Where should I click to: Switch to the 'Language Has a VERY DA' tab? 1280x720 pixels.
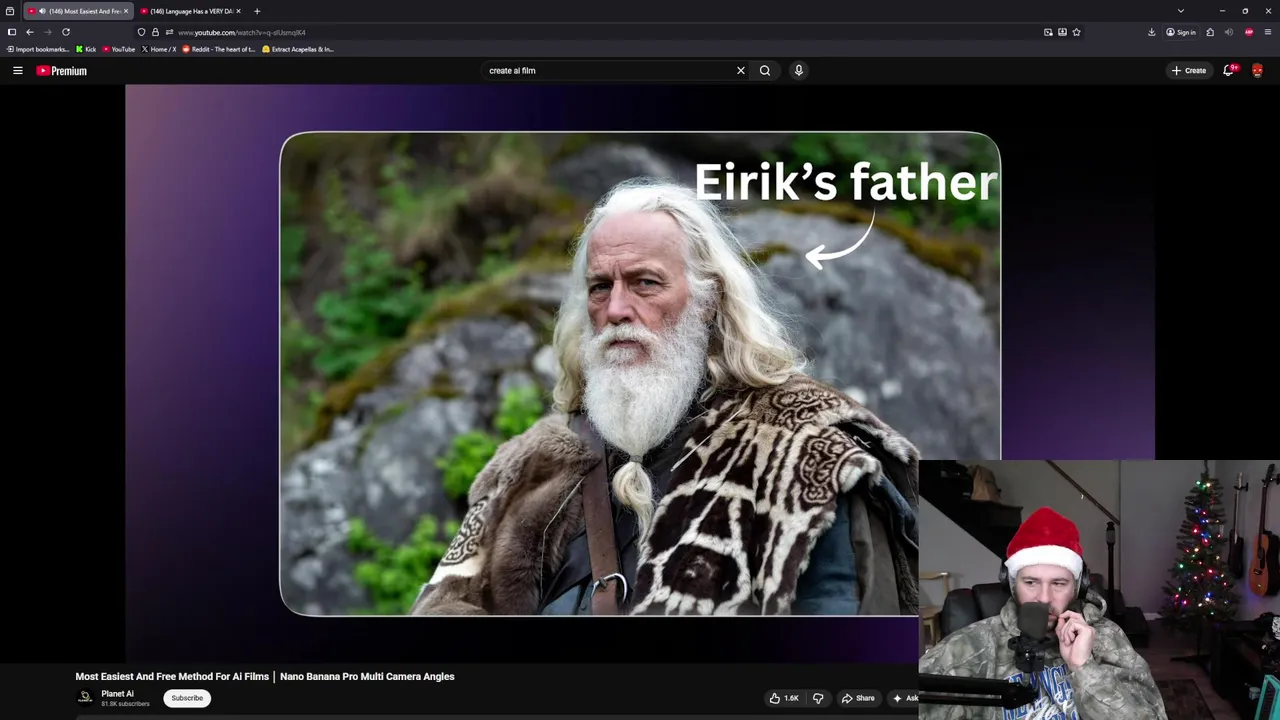[190, 11]
